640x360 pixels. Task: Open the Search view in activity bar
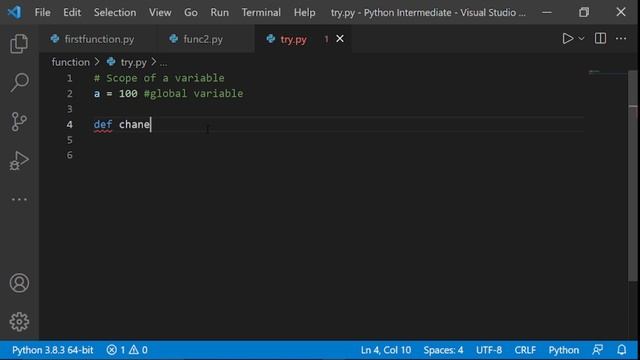(x=19, y=82)
